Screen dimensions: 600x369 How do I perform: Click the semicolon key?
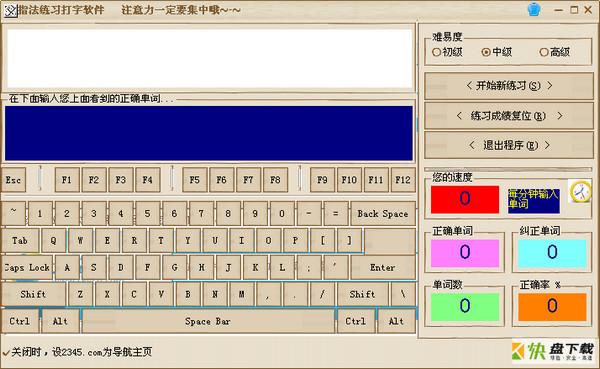point(309,268)
